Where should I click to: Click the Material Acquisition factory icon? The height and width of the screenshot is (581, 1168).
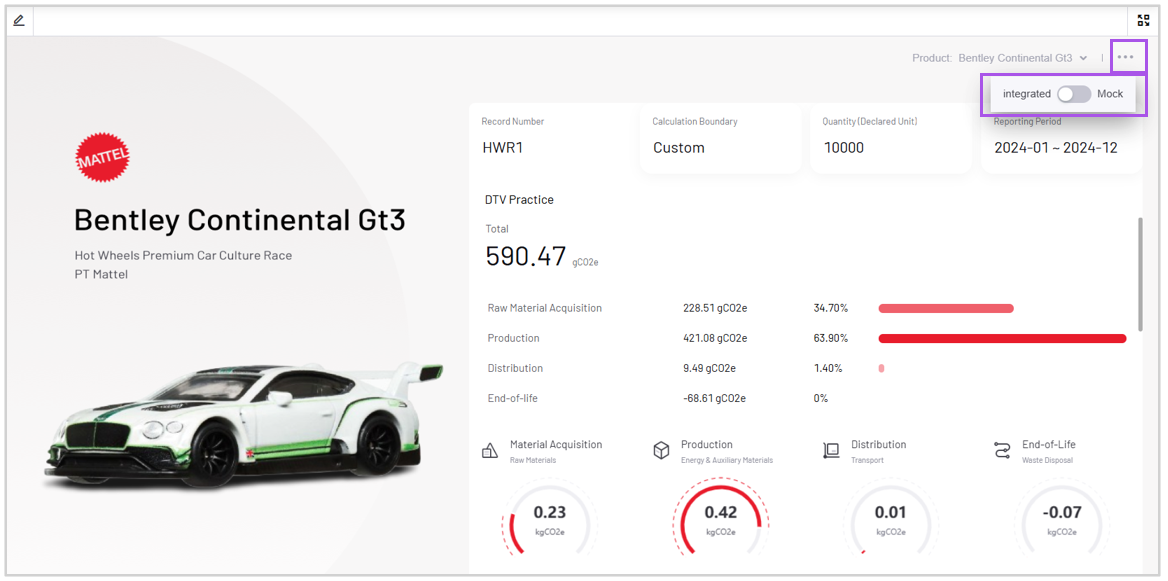pos(490,451)
